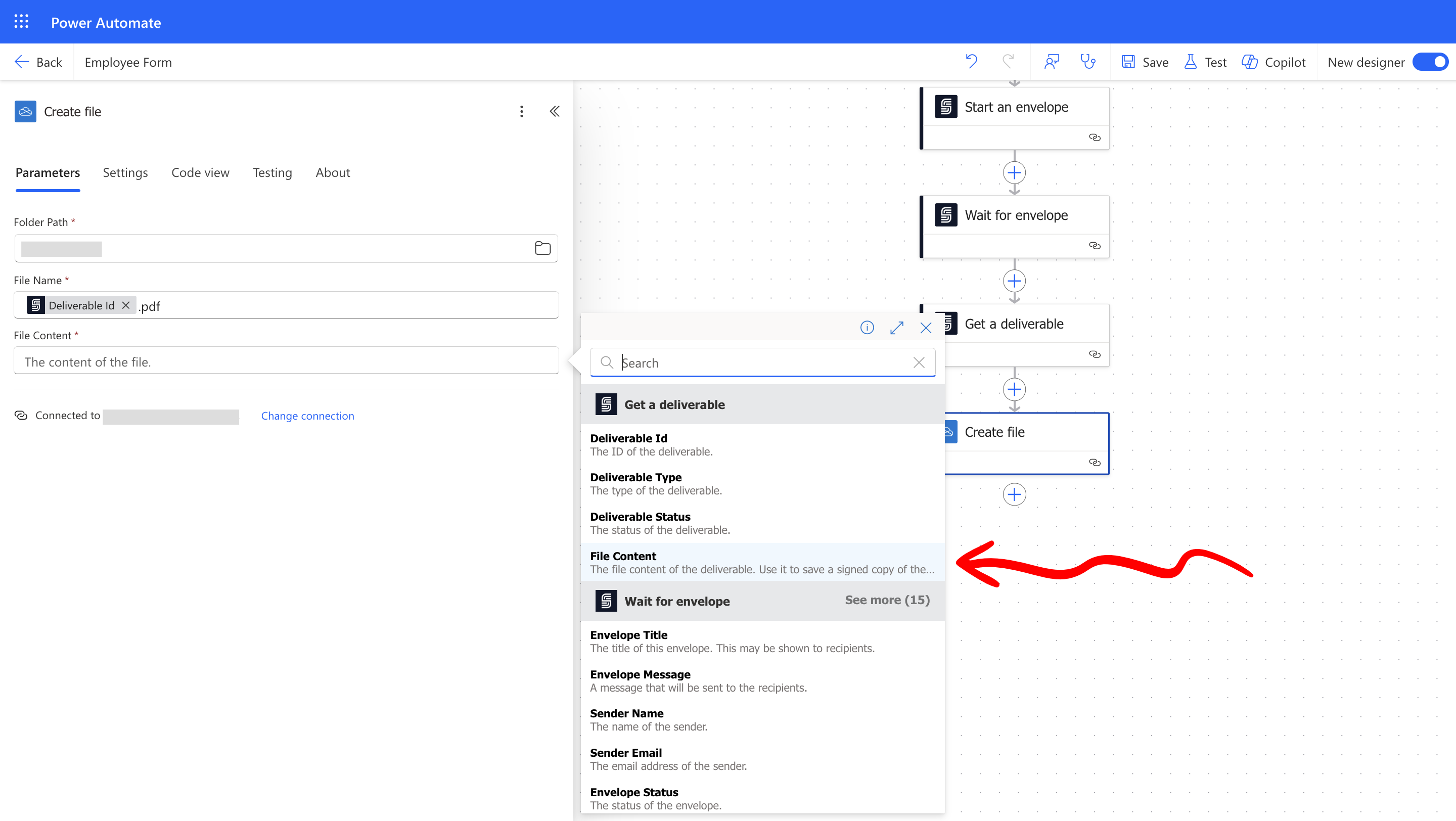1456x821 pixels.
Task: Switch to the Settings tab
Action: pos(125,172)
